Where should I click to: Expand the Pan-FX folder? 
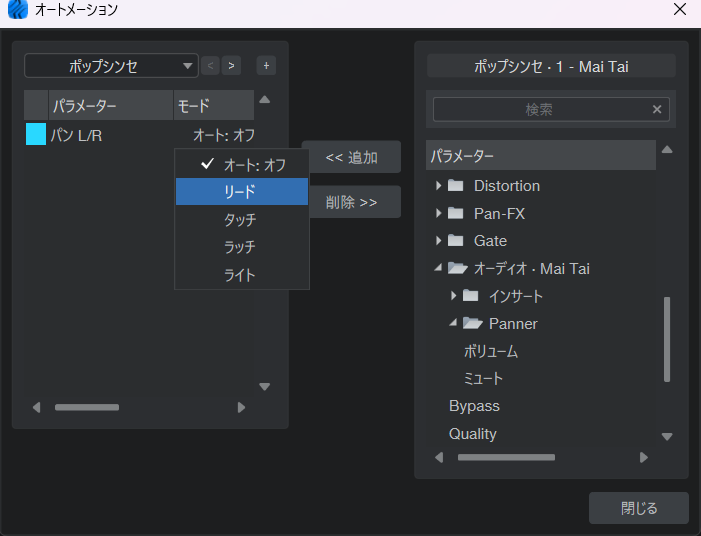pos(439,213)
